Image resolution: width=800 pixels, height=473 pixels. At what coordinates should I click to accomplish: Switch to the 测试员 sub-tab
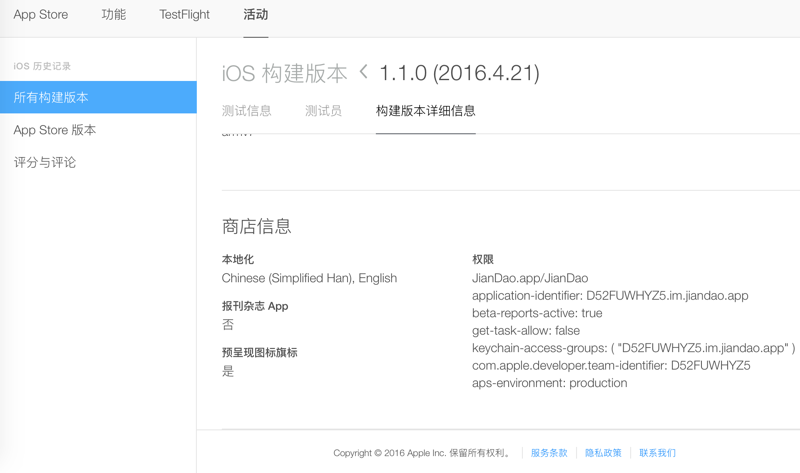click(323, 111)
